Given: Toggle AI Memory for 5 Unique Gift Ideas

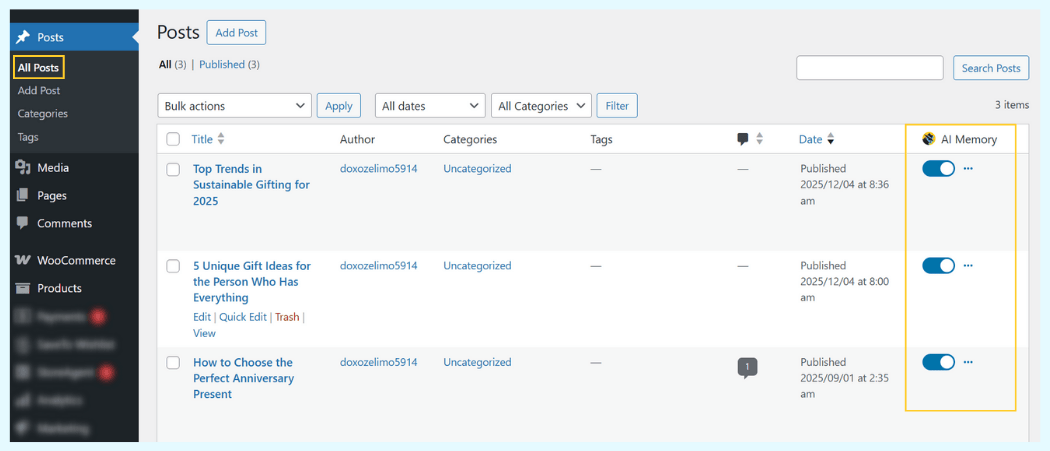Looking at the screenshot, I should 938,265.
